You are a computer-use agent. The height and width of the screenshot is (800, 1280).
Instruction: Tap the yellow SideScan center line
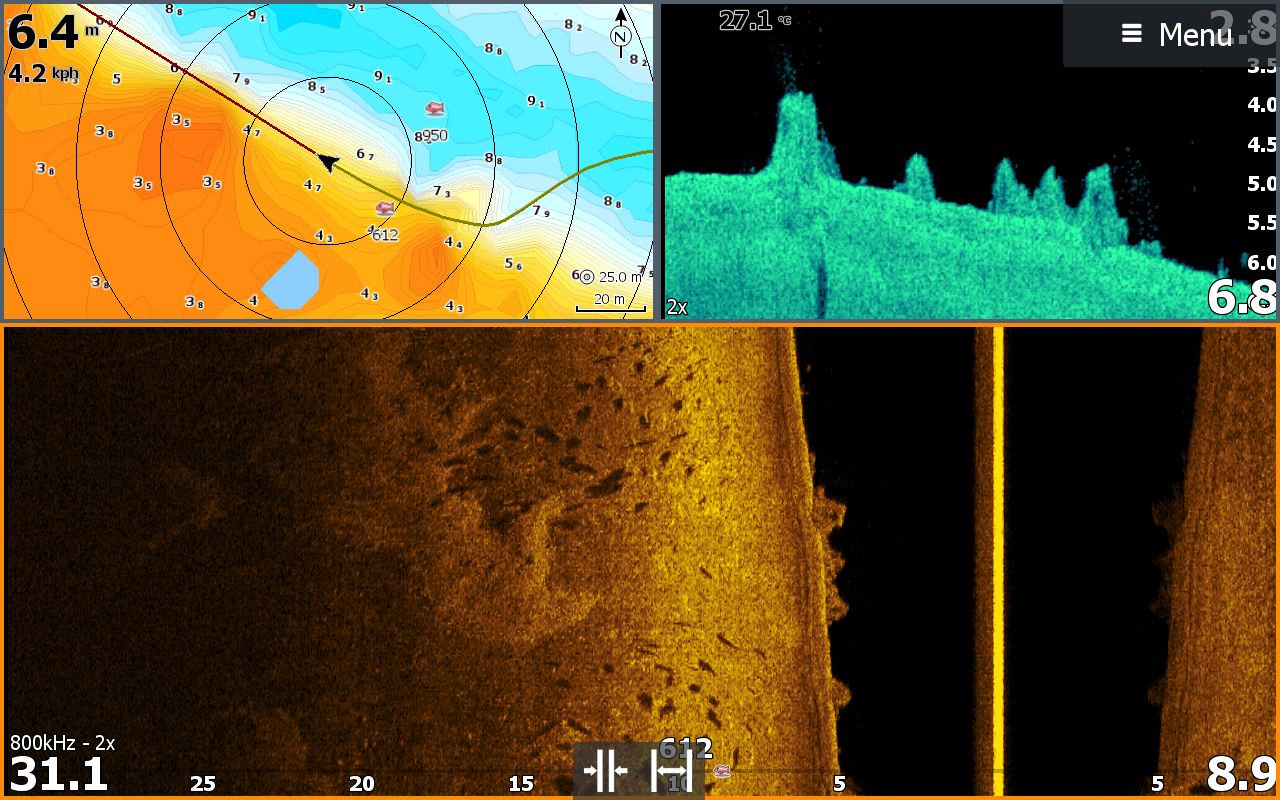997,560
